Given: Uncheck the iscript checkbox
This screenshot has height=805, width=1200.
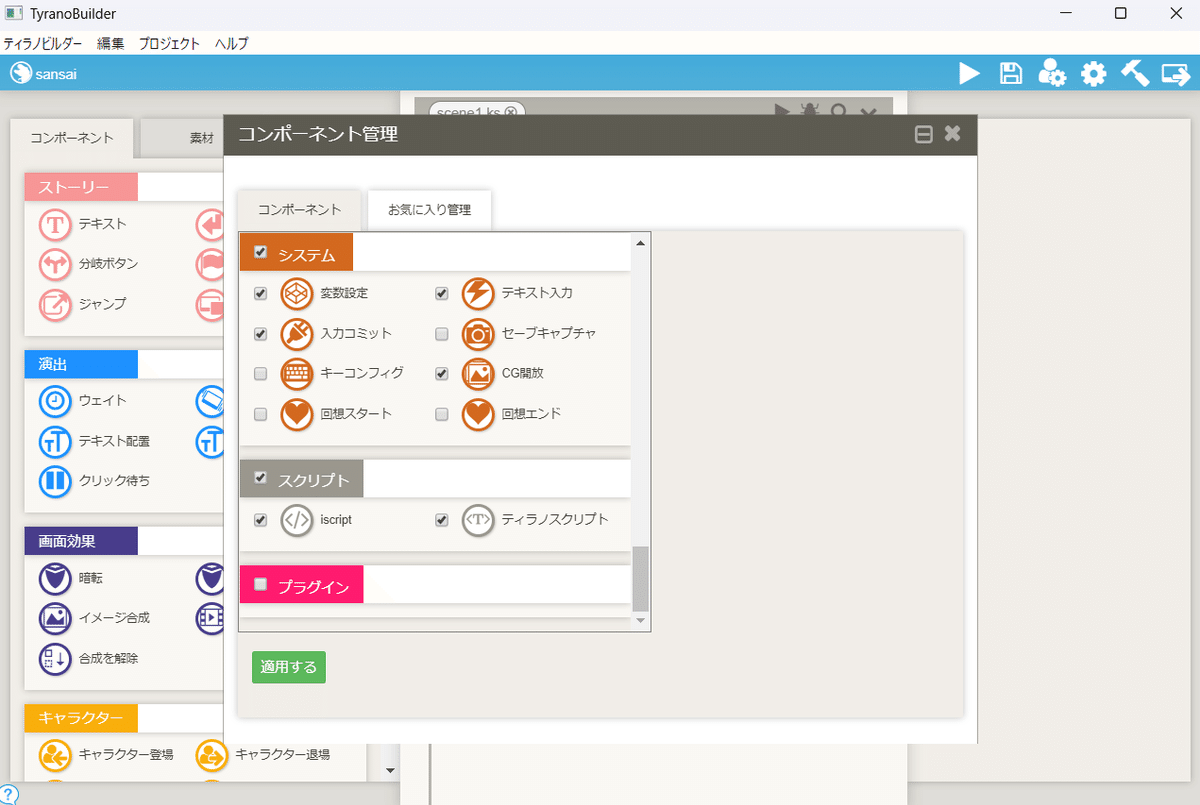Looking at the screenshot, I should coord(261,520).
